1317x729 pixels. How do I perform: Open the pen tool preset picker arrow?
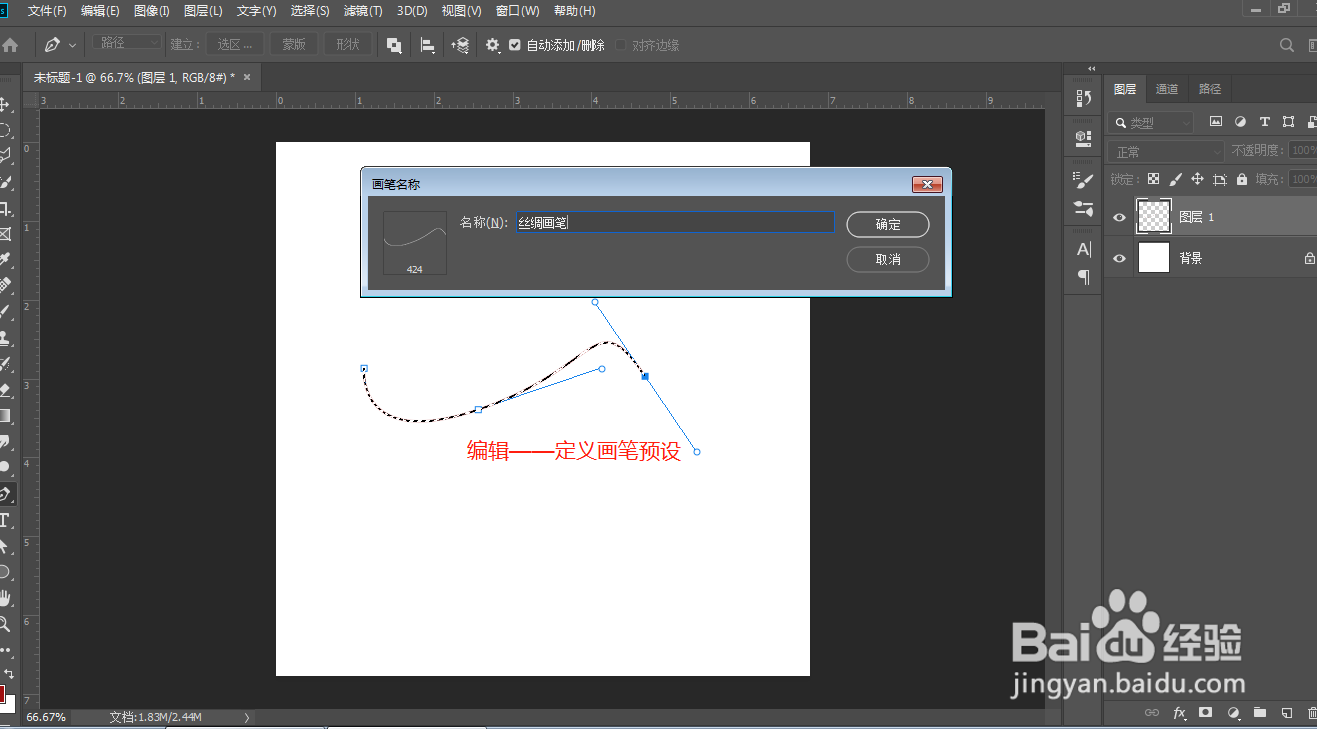[x=72, y=45]
